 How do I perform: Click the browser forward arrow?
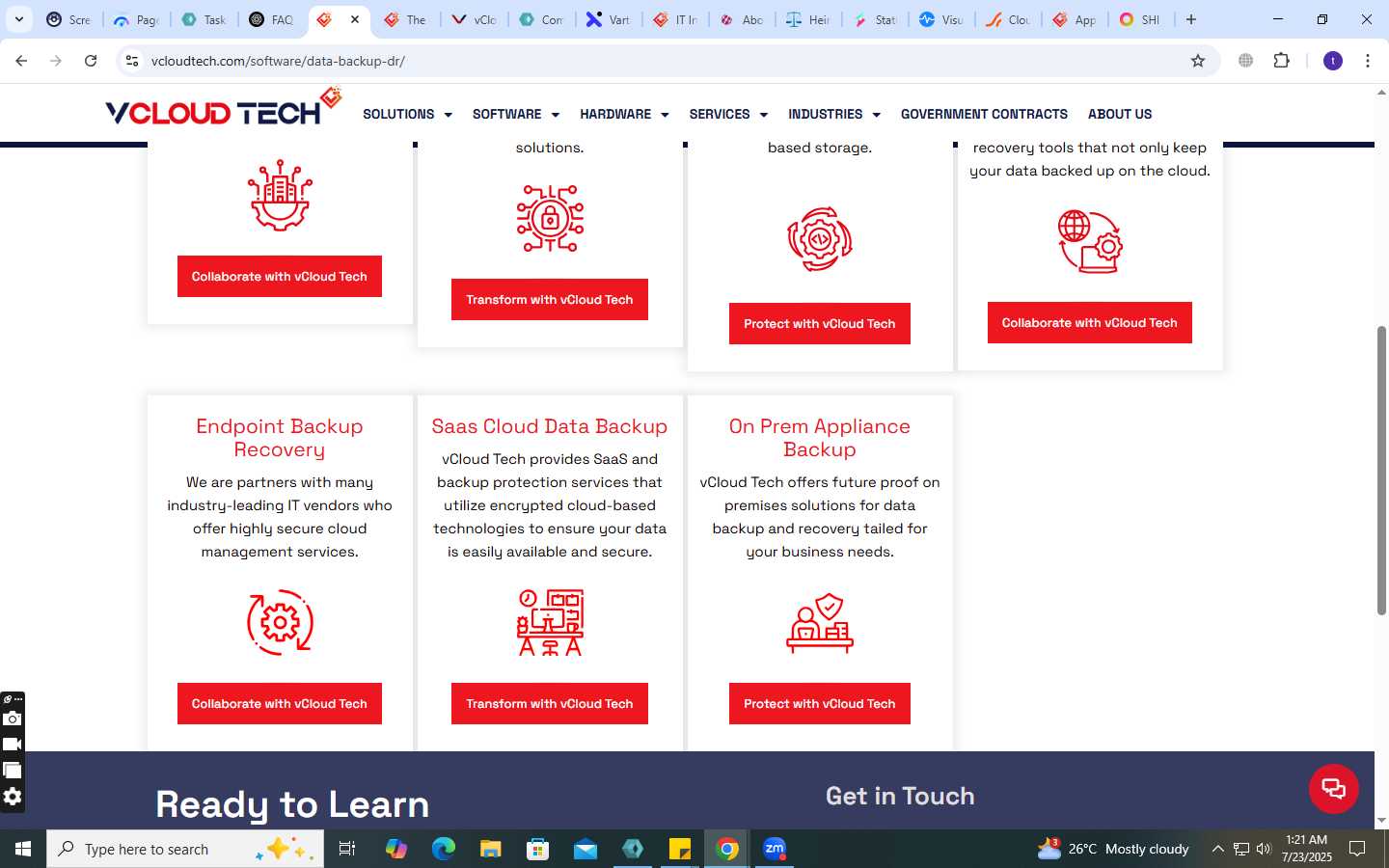click(56, 61)
